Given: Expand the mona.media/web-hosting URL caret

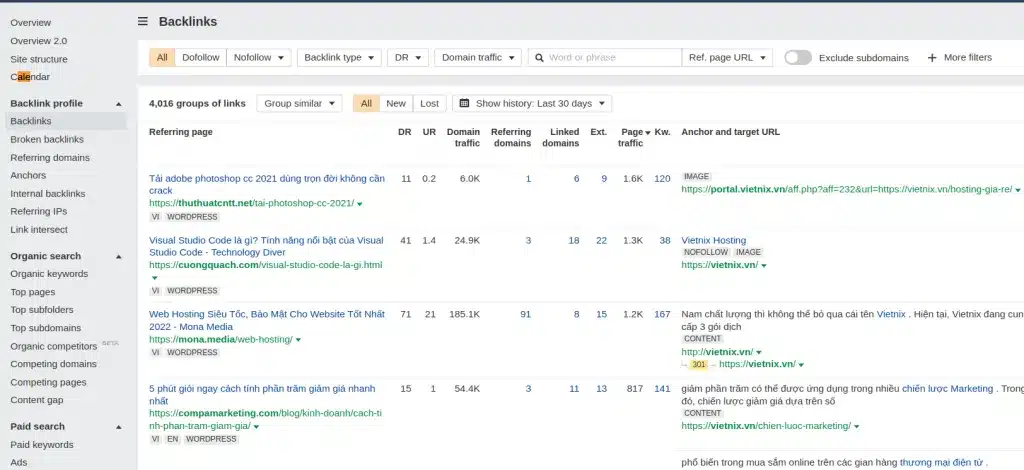Looking at the screenshot, I should [298, 340].
